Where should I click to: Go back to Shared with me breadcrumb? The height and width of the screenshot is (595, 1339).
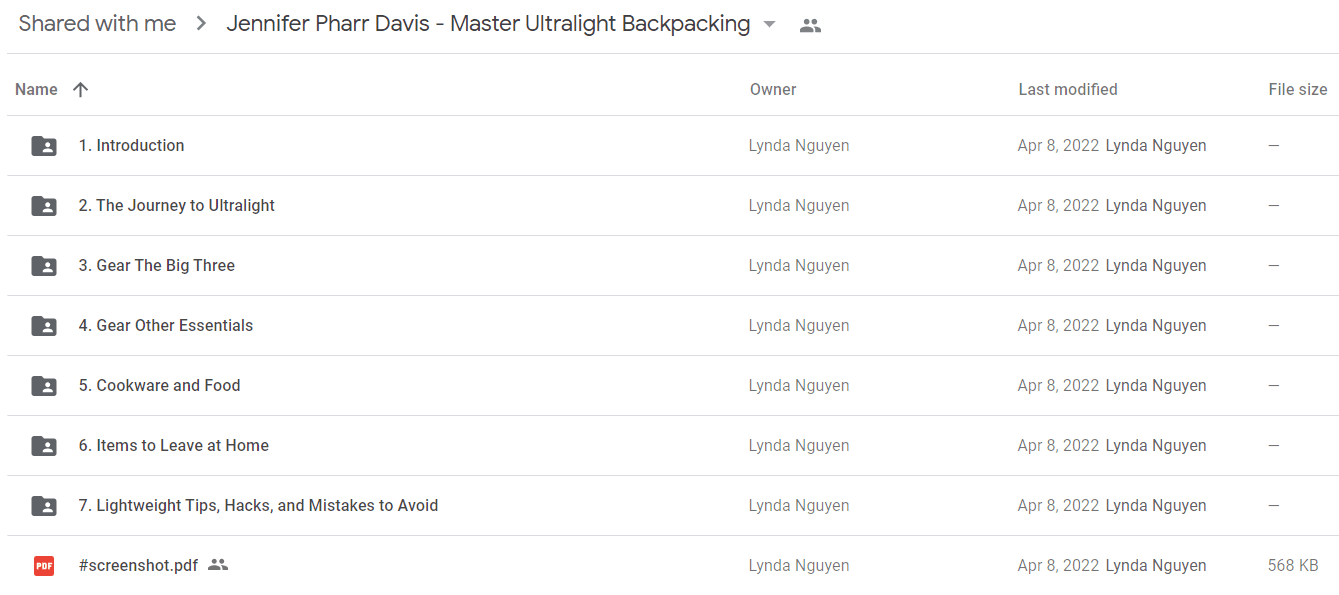click(97, 24)
